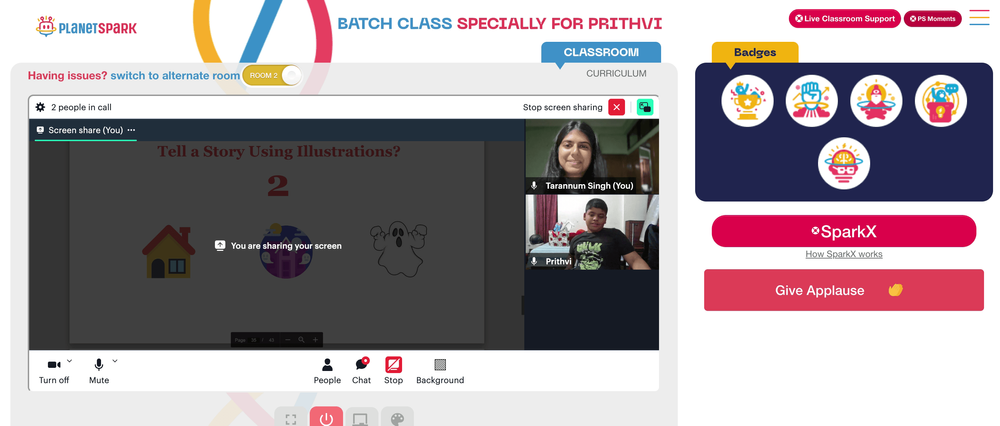Click the house illustration on the slide

click(168, 251)
